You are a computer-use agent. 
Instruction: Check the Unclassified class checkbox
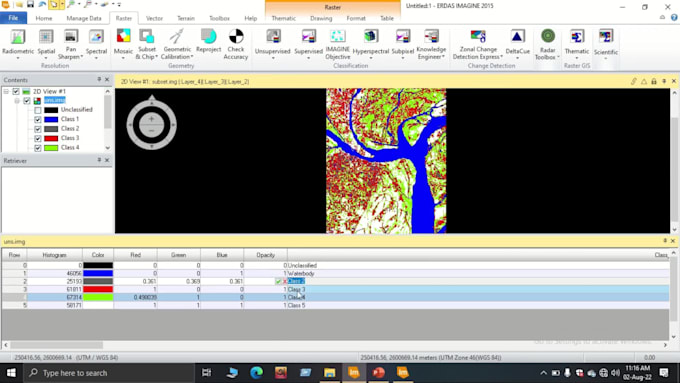pos(38,110)
